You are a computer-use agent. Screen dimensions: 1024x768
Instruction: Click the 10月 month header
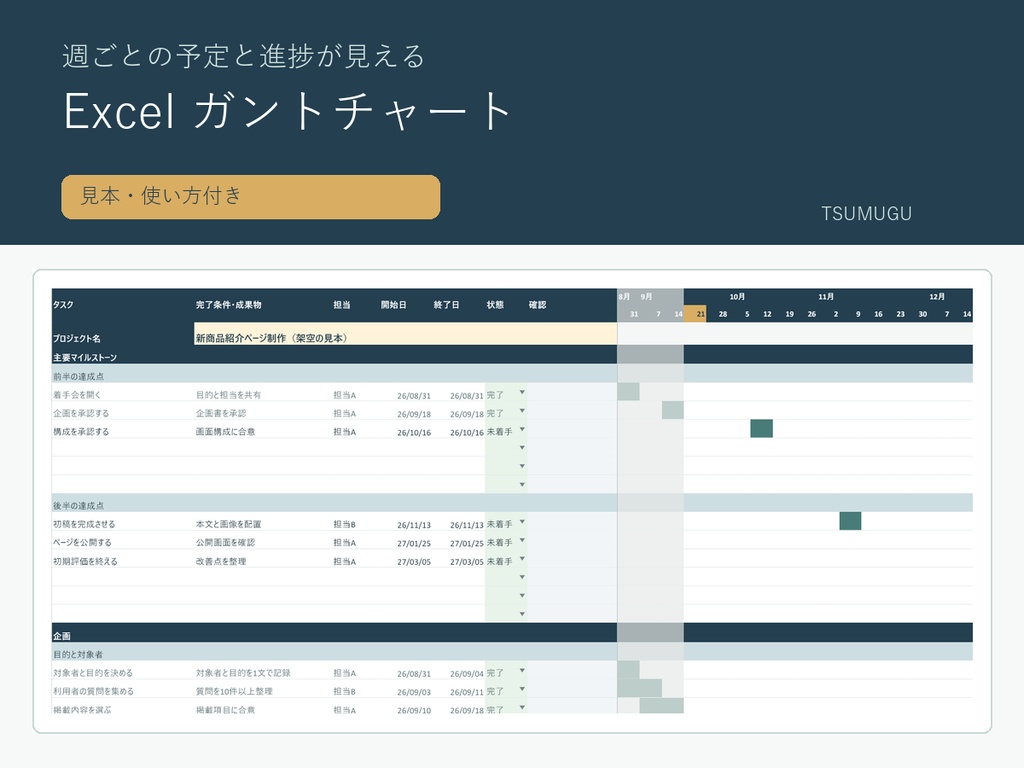(737, 296)
